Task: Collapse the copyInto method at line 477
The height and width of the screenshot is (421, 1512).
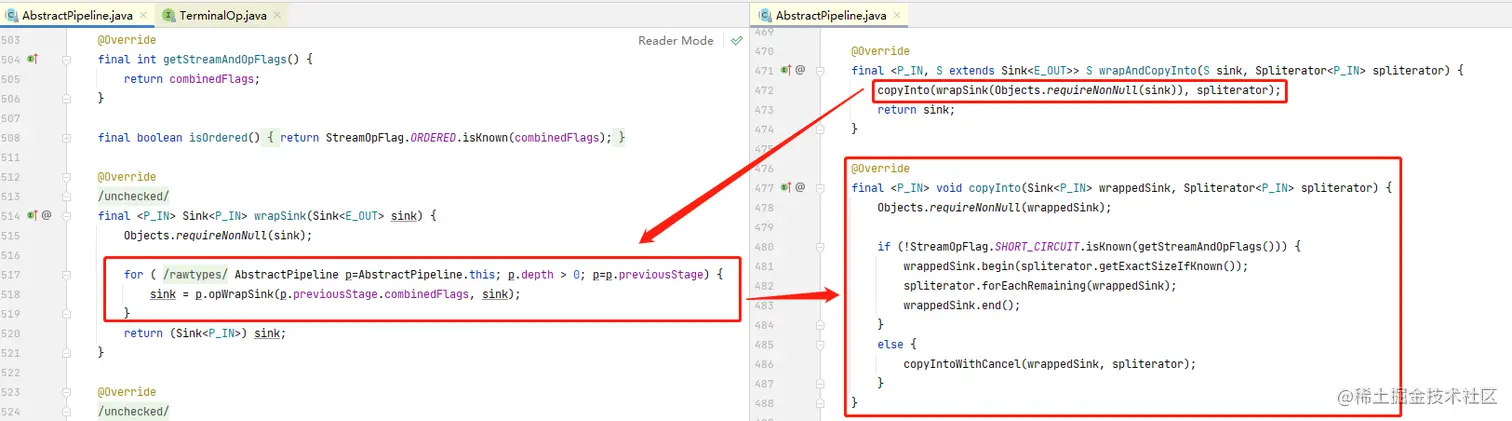Action: coord(821,187)
